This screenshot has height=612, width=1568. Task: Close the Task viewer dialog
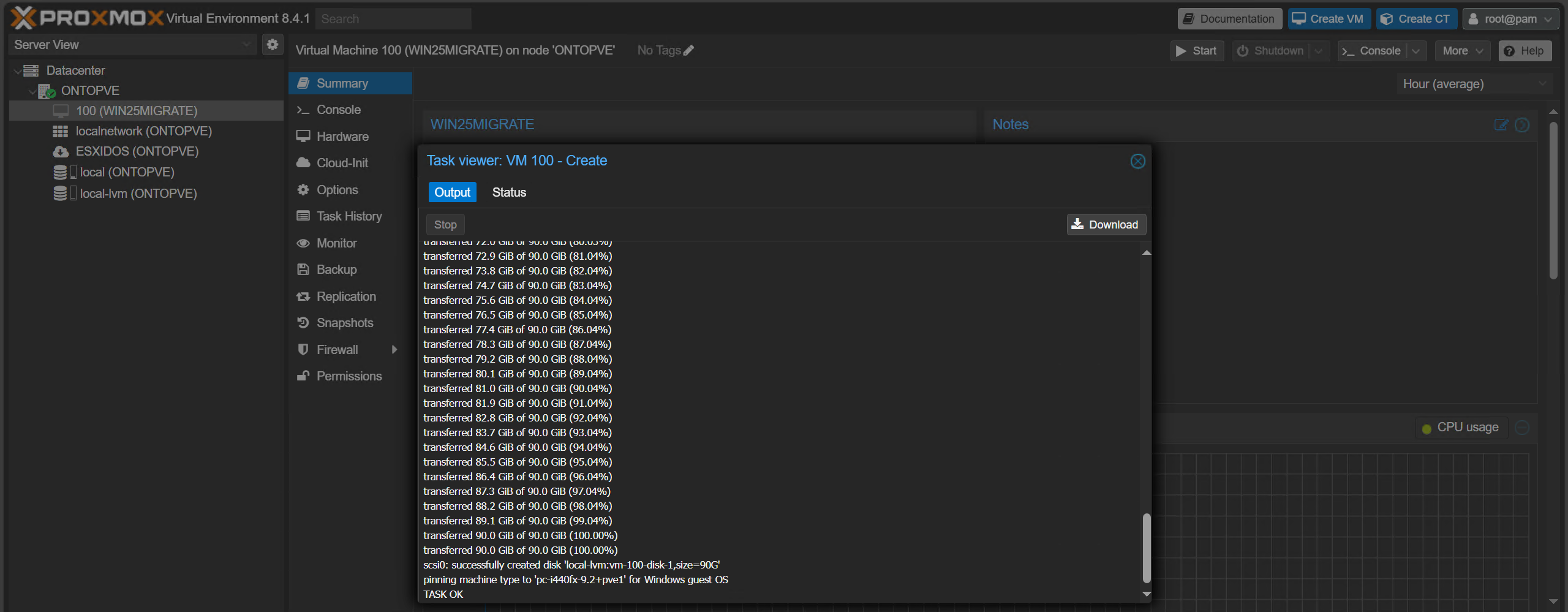(1137, 161)
